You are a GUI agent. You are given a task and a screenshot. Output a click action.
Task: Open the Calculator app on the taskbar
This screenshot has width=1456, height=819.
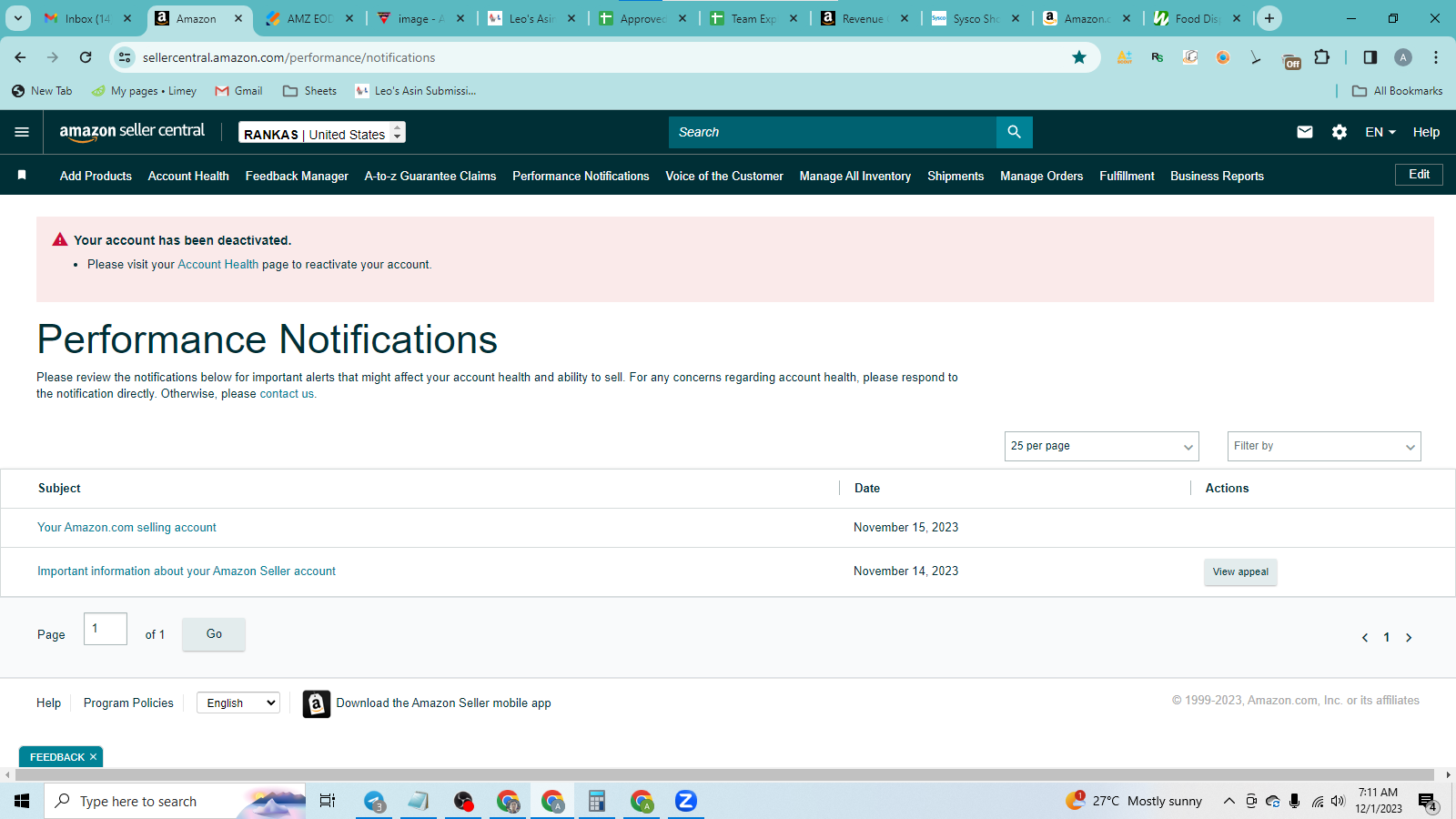597,801
